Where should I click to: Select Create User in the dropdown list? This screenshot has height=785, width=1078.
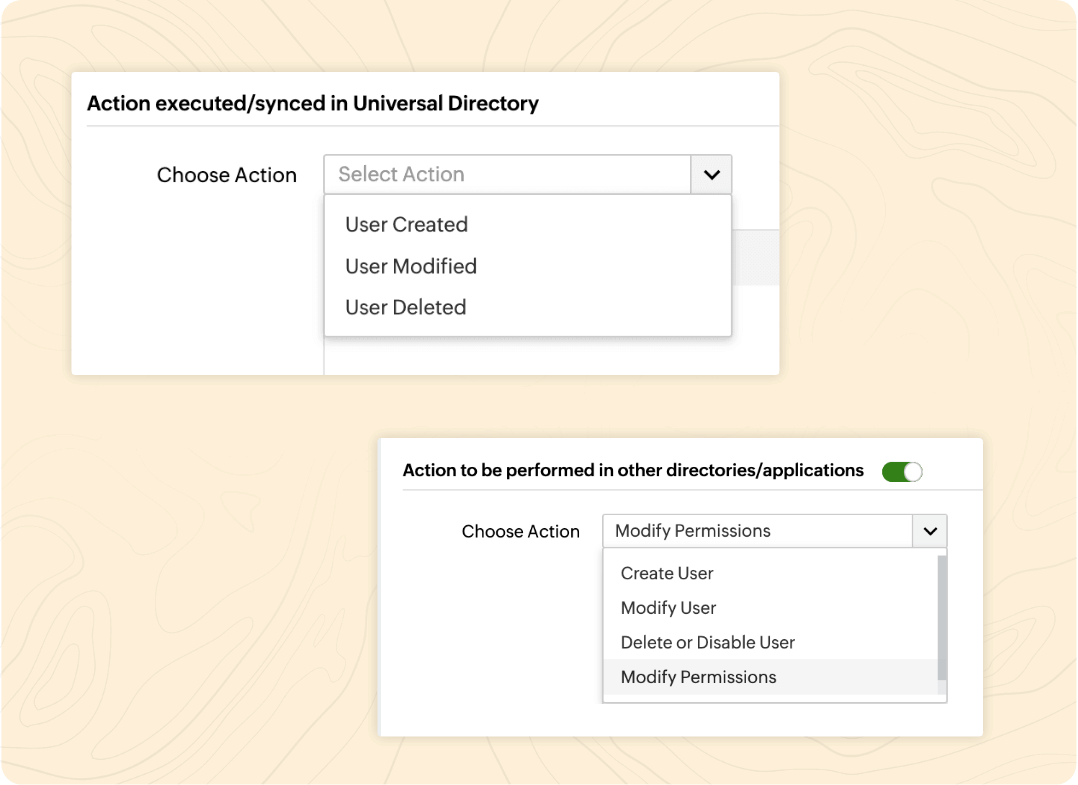[x=667, y=573]
